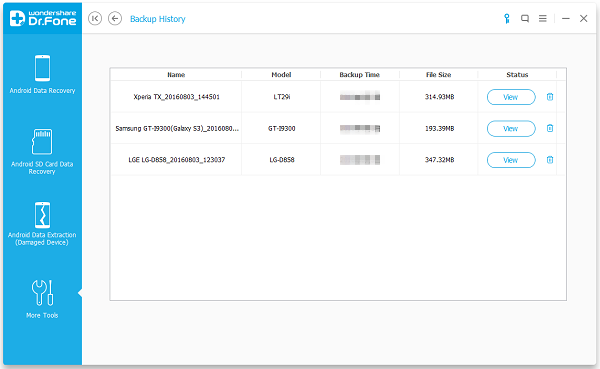Open Android SD Card Data Recovery
600x369 pixels.
[x=42, y=152]
